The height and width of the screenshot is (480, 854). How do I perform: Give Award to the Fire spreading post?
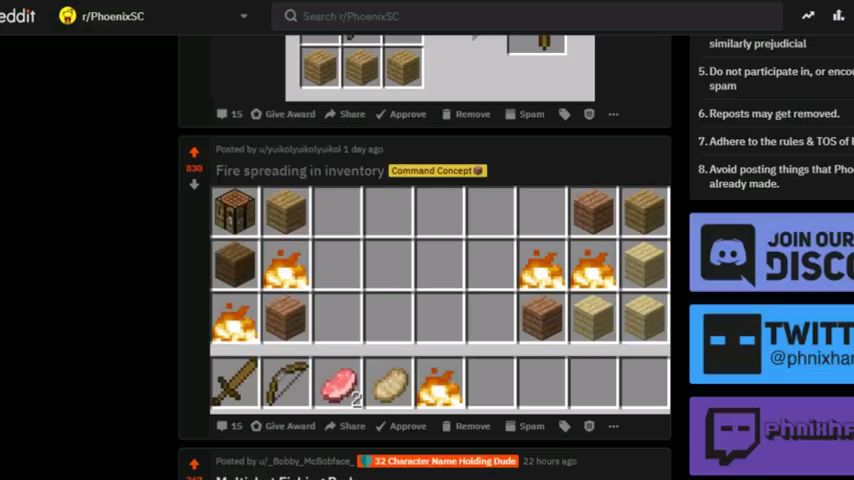tap(283, 426)
